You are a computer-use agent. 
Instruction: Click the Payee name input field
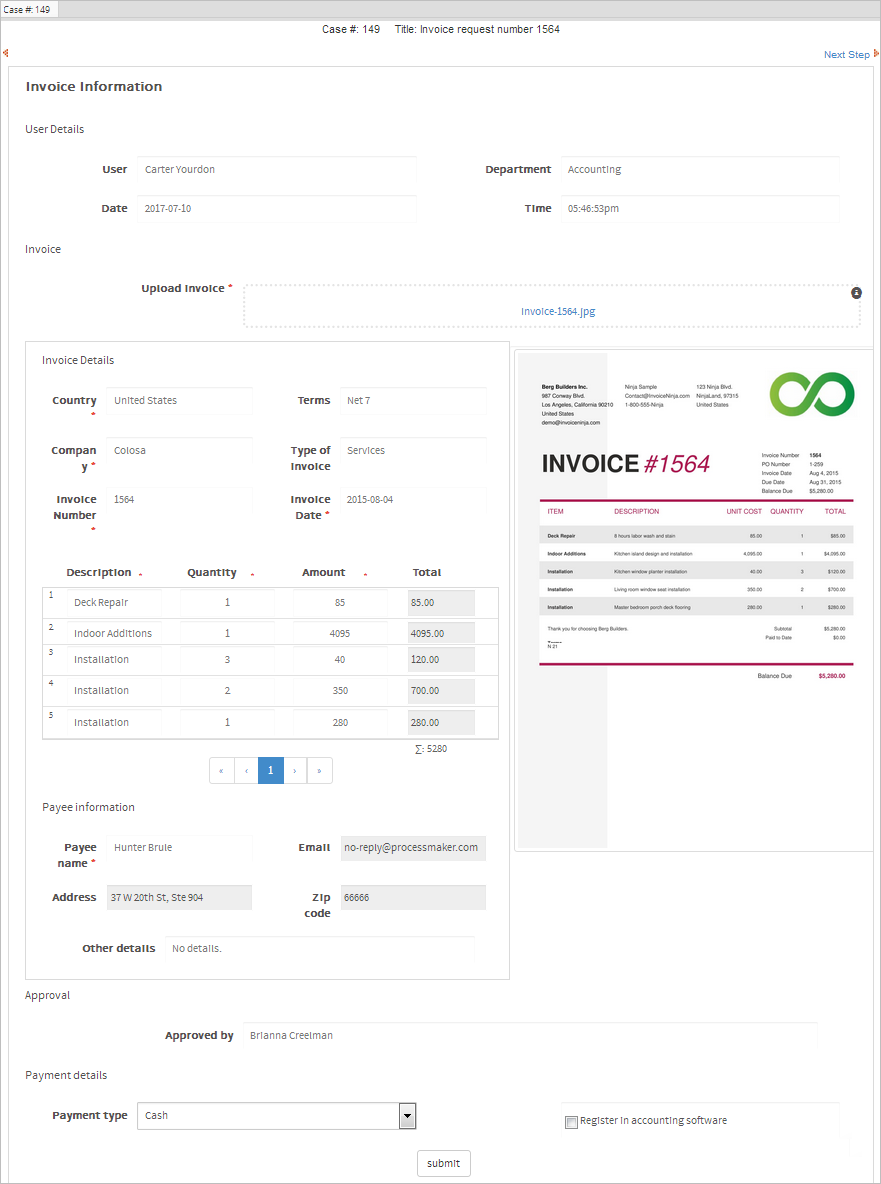click(x=179, y=848)
